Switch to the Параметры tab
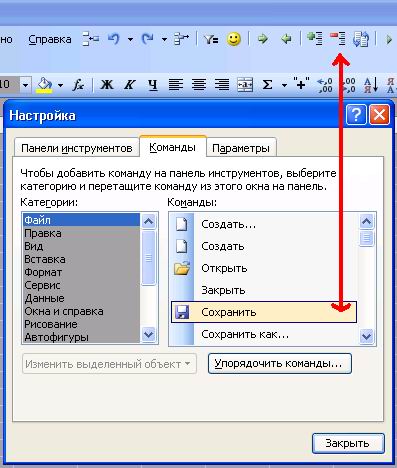 coord(241,148)
